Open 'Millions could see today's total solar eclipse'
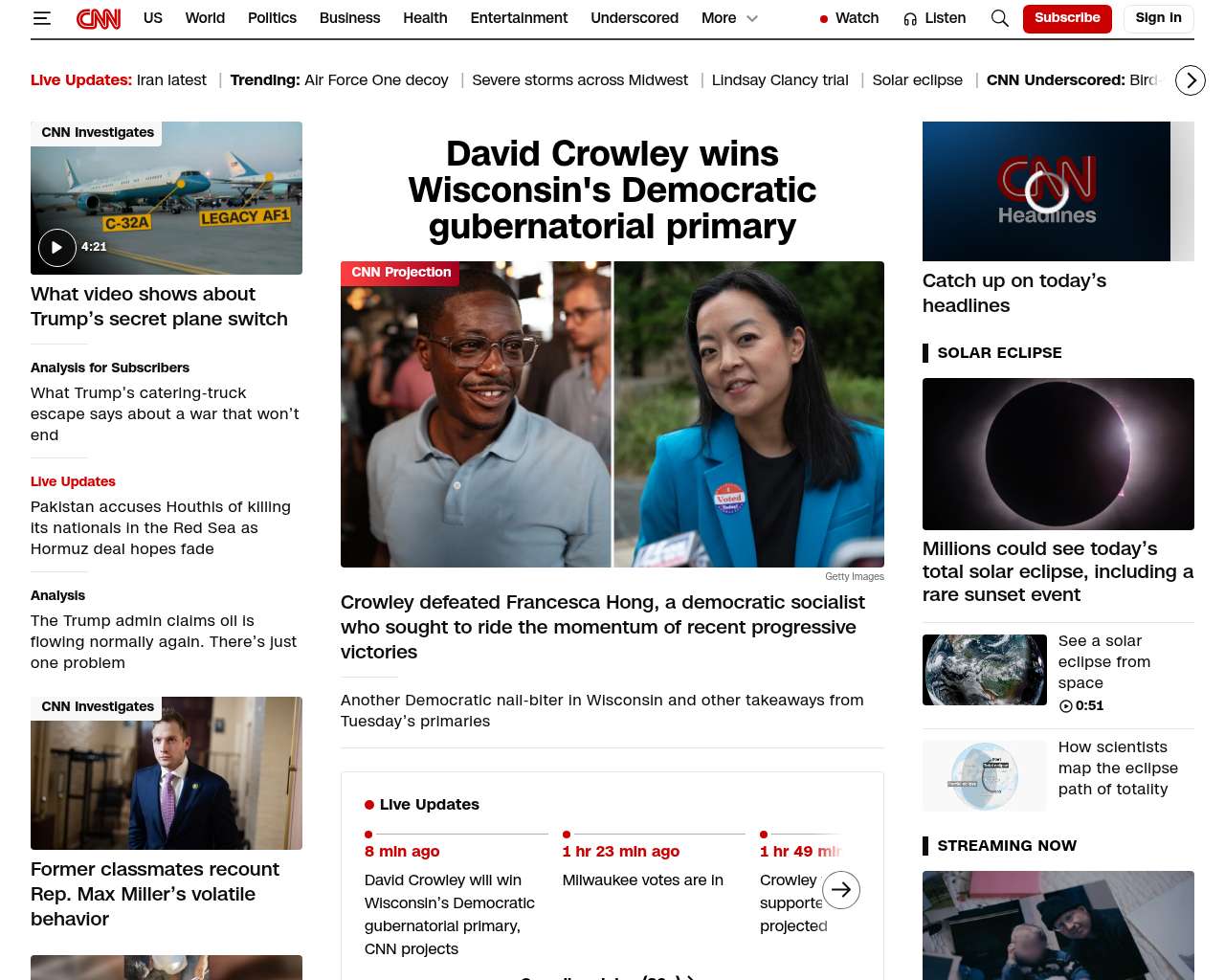This screenshot has height=980, width=1225. [1058, 571]
